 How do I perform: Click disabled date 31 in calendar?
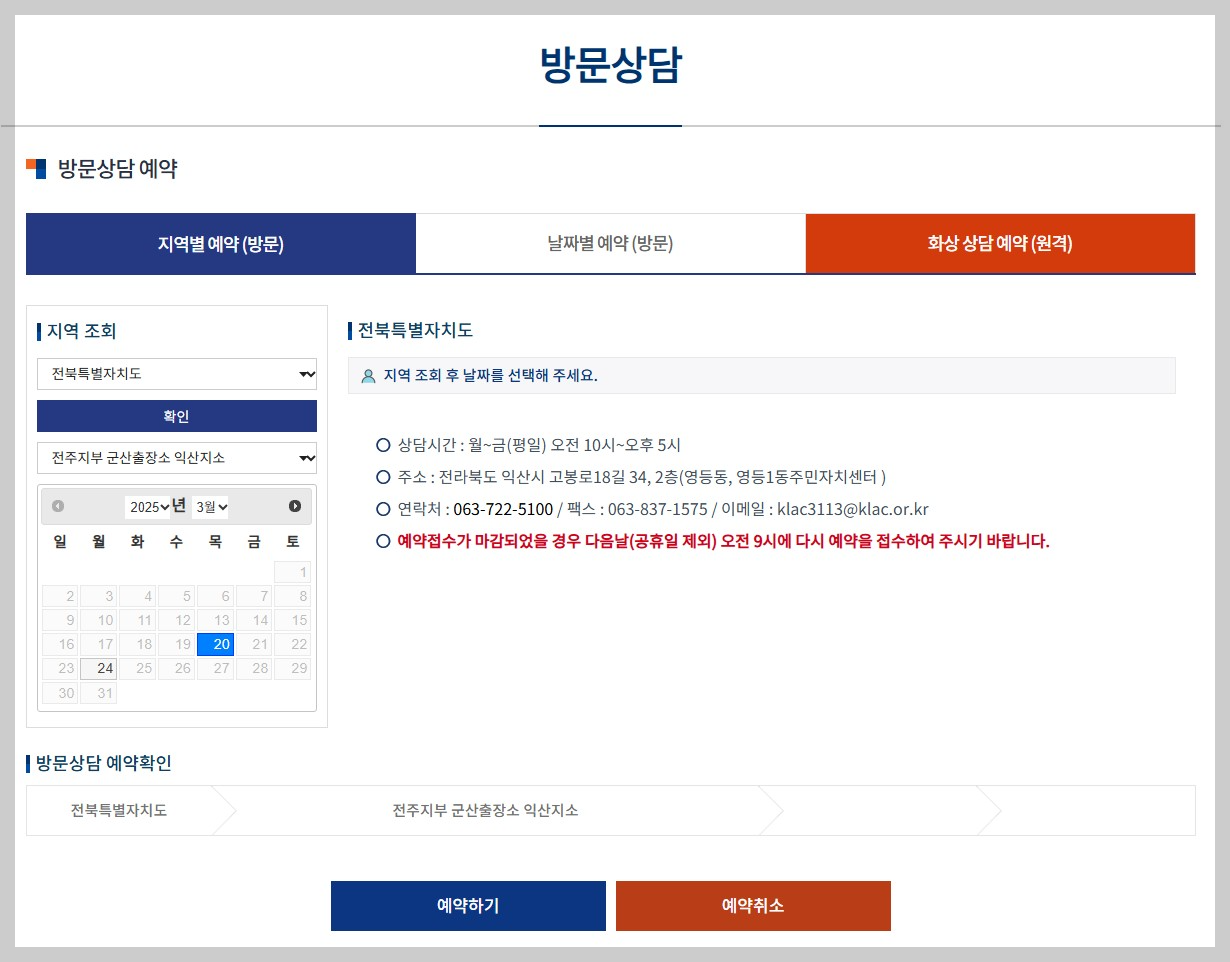click(x=98, y=692)
